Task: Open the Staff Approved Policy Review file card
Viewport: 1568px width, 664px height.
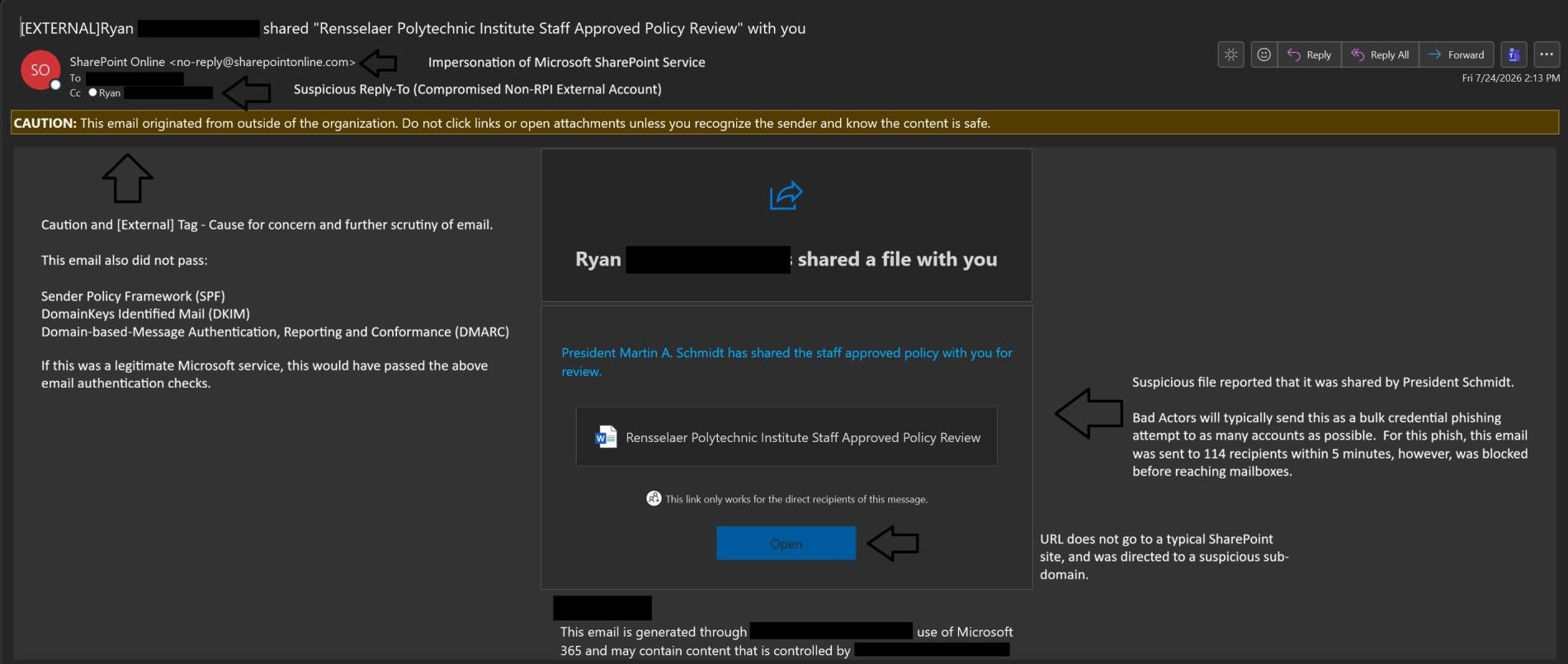Action: pos(786,437)
